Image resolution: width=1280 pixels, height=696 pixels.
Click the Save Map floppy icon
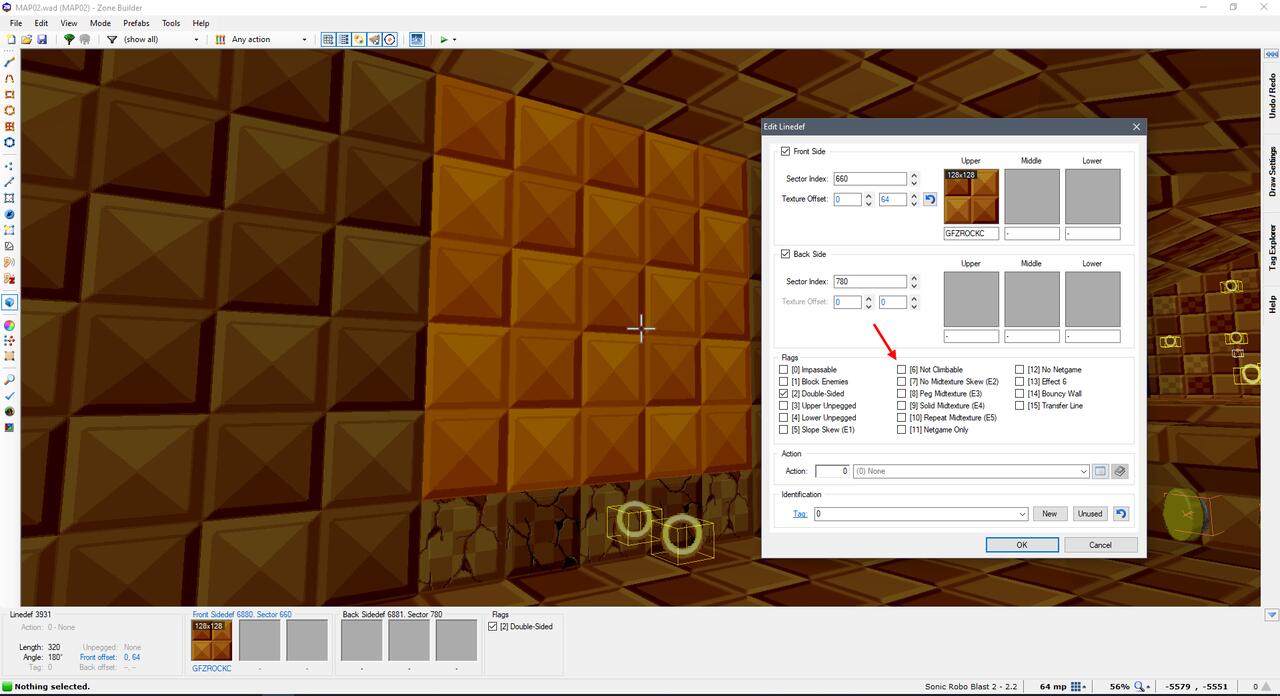click(x=43, y=39)
